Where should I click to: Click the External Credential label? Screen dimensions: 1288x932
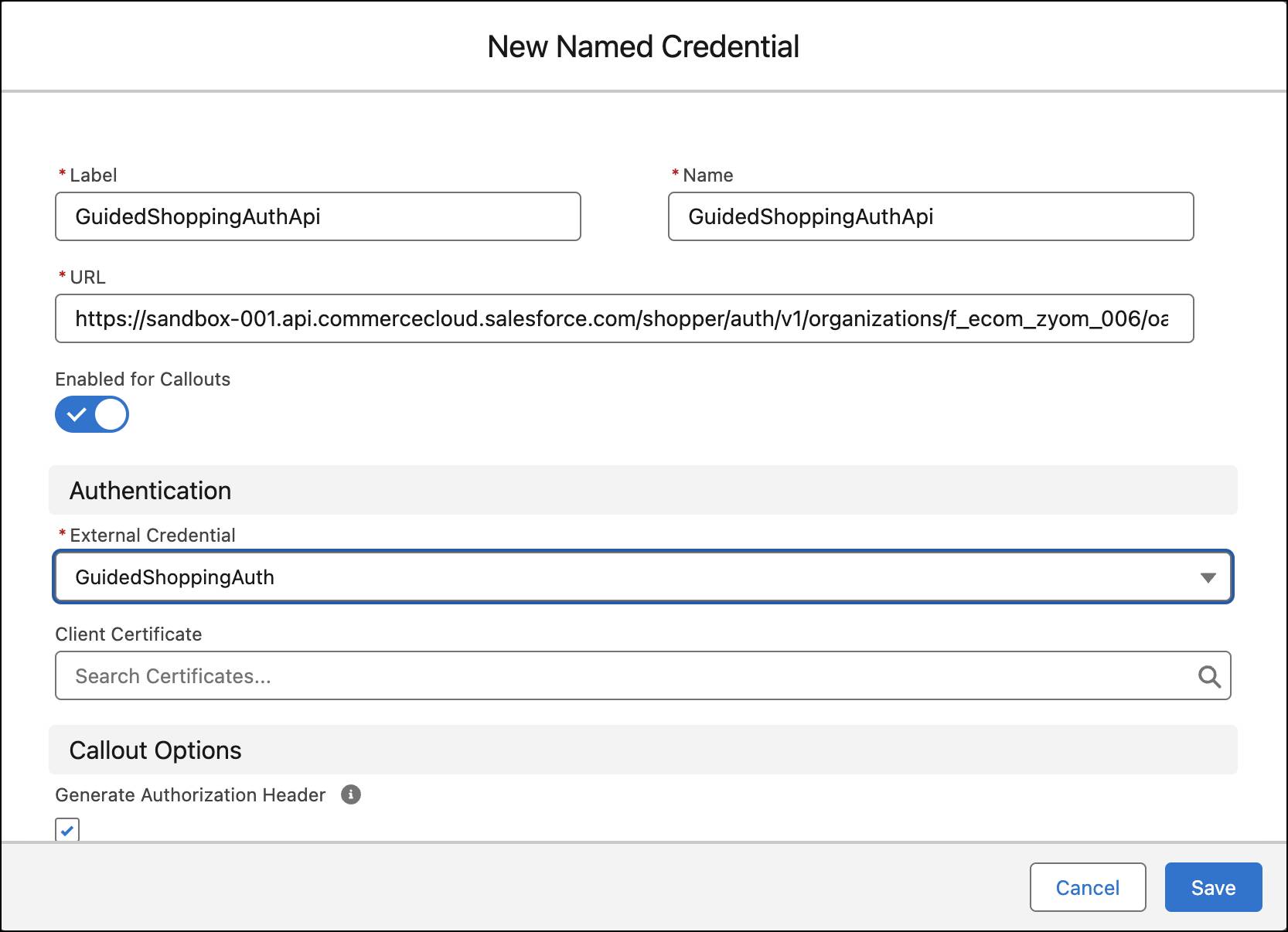152,535
